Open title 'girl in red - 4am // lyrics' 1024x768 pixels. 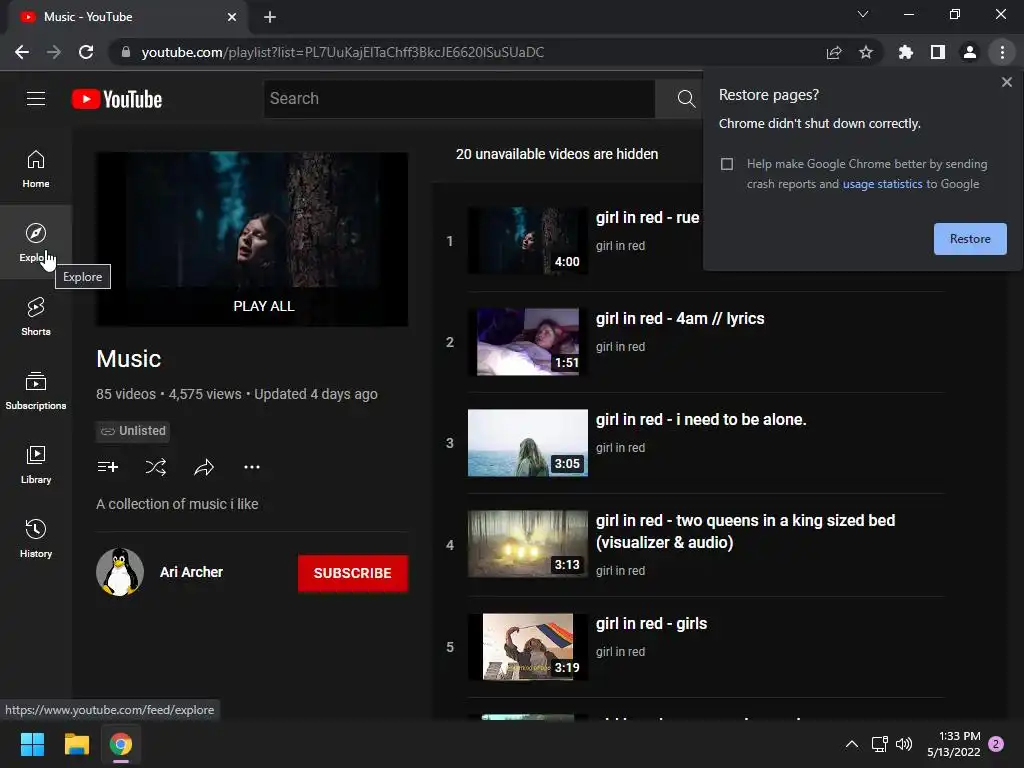click(680, 319)
